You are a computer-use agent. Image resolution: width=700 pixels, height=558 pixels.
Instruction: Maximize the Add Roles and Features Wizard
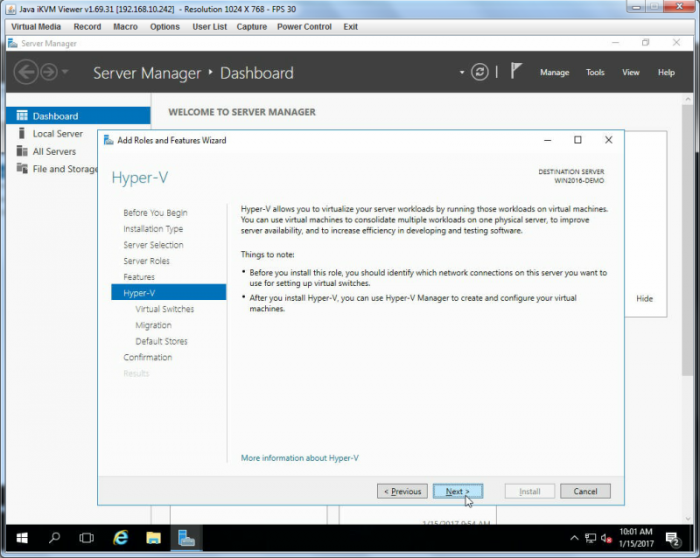click(578, 140)
